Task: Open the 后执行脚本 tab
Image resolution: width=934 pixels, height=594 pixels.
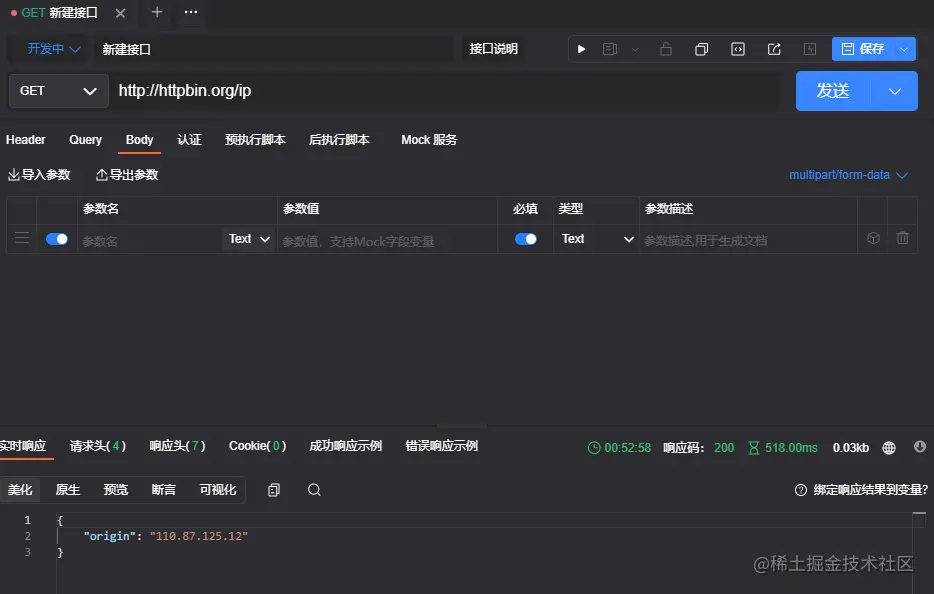Action: pyautogui.click(x=339, y=139)
